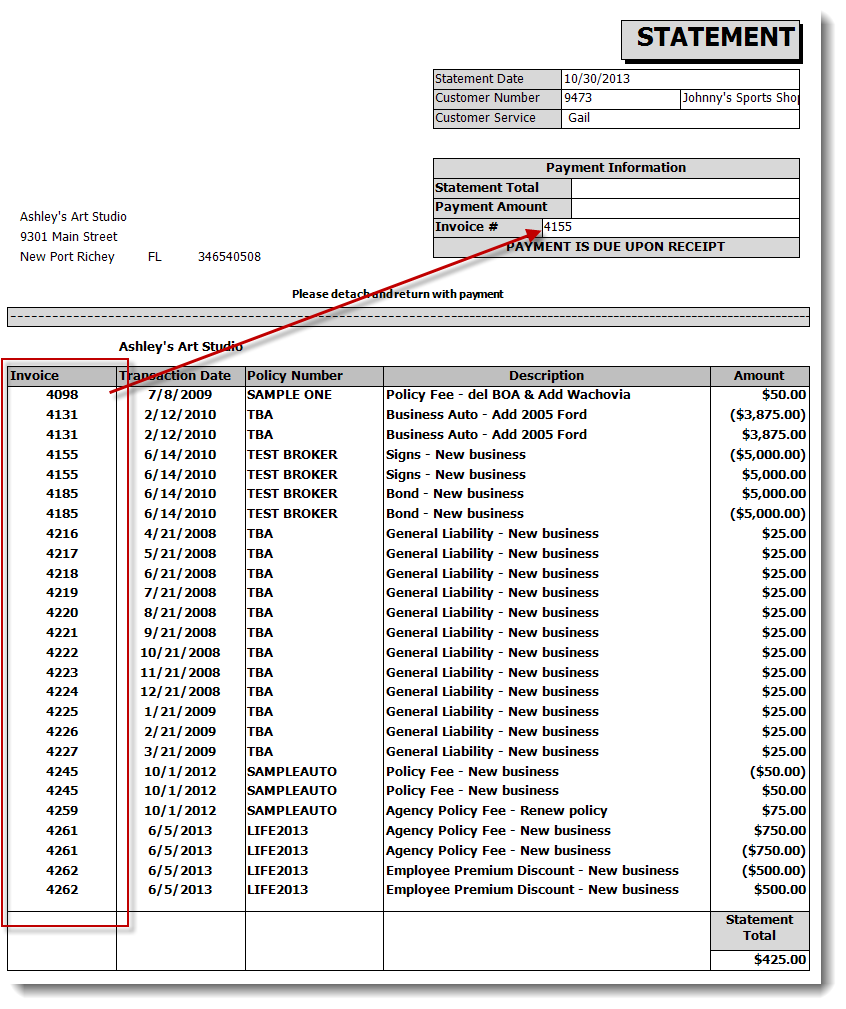Click transaction date 3/21/2009

[179, 752]
